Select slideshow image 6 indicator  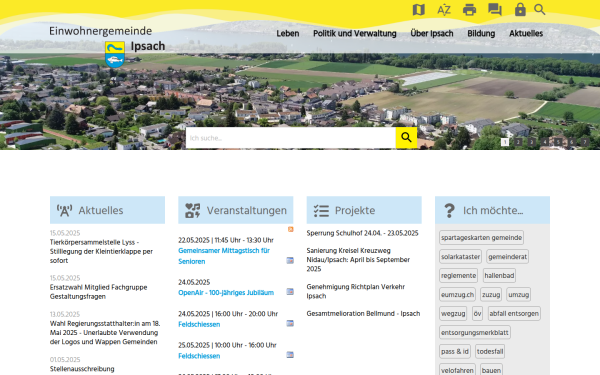pos(572,142)
